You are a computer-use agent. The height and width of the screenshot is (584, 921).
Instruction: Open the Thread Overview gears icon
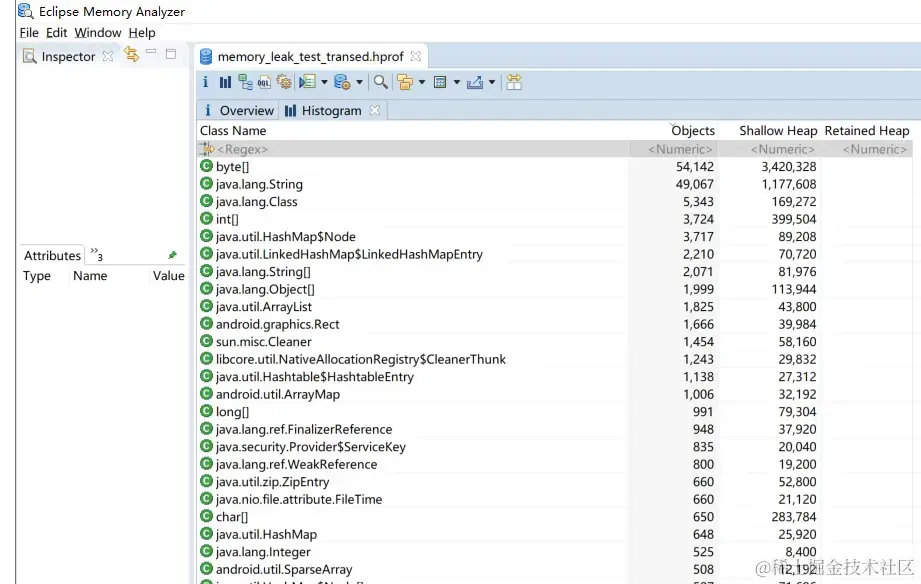tap(284, 82)
